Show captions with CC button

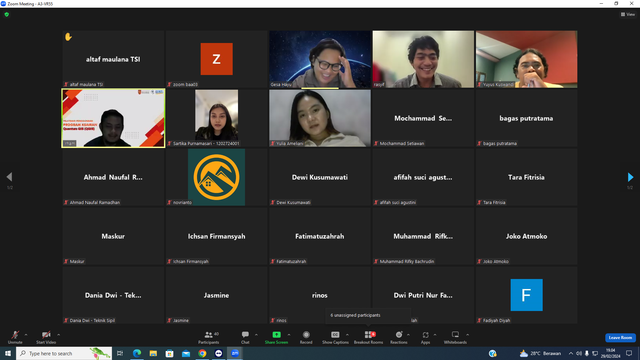click(x=335, y=337)
